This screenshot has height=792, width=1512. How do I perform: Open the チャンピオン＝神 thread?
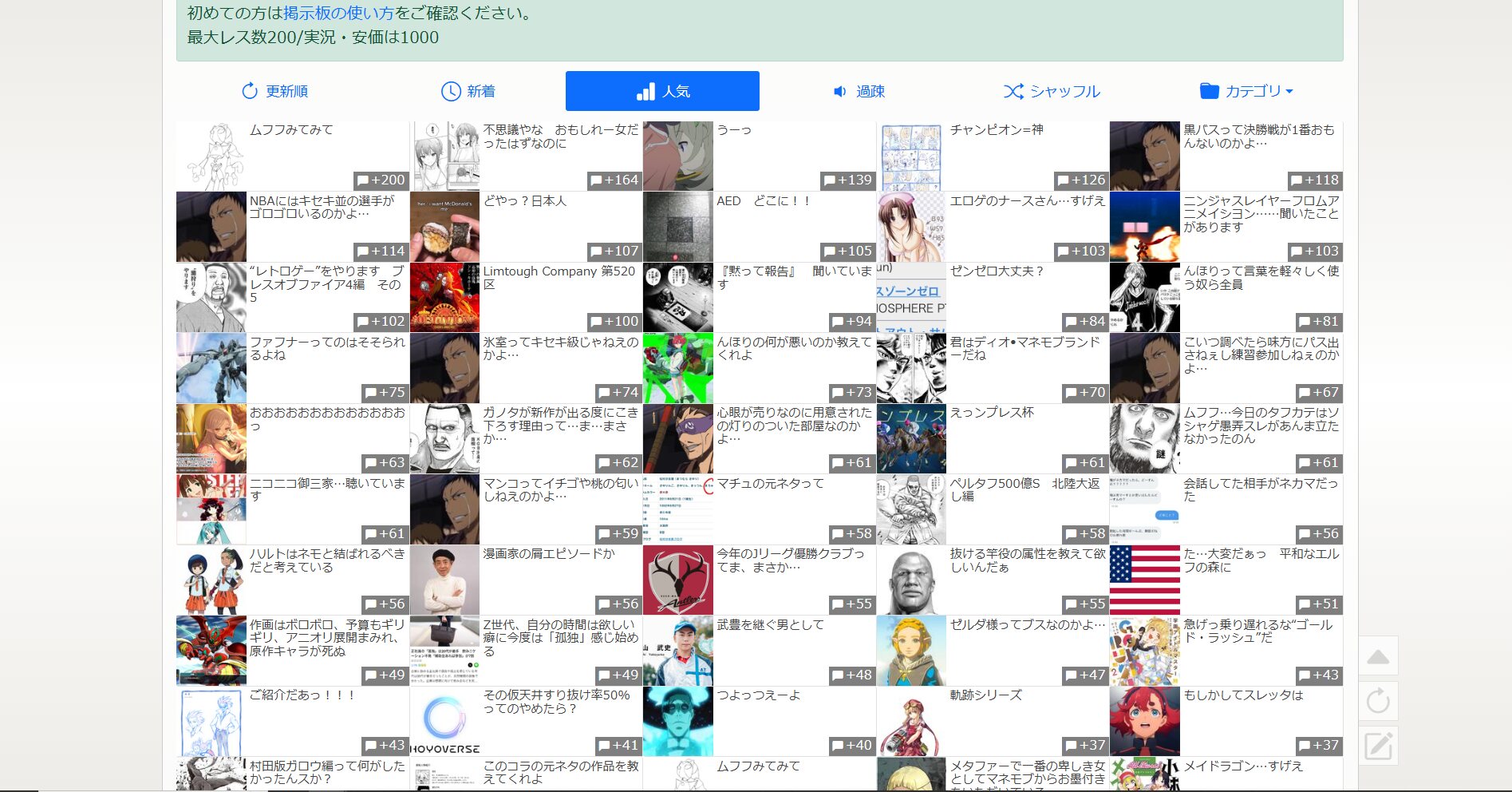point(997,129)
